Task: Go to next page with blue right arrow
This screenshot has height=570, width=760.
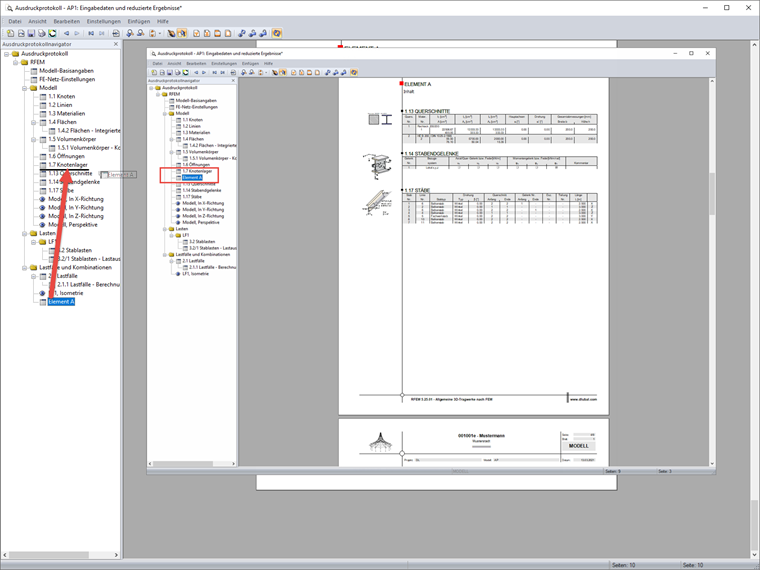Action: 77,33
